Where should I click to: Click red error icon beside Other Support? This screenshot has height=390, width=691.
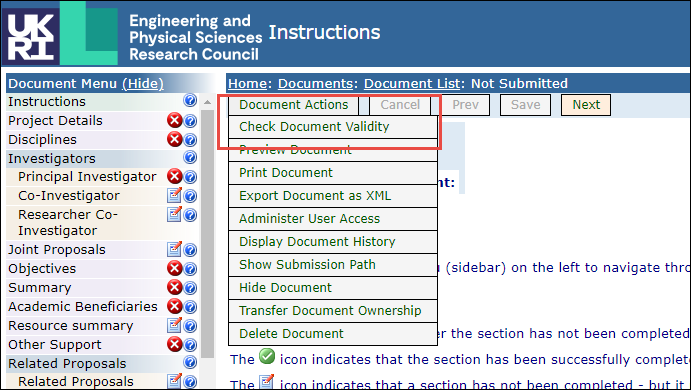coord(175,344)
